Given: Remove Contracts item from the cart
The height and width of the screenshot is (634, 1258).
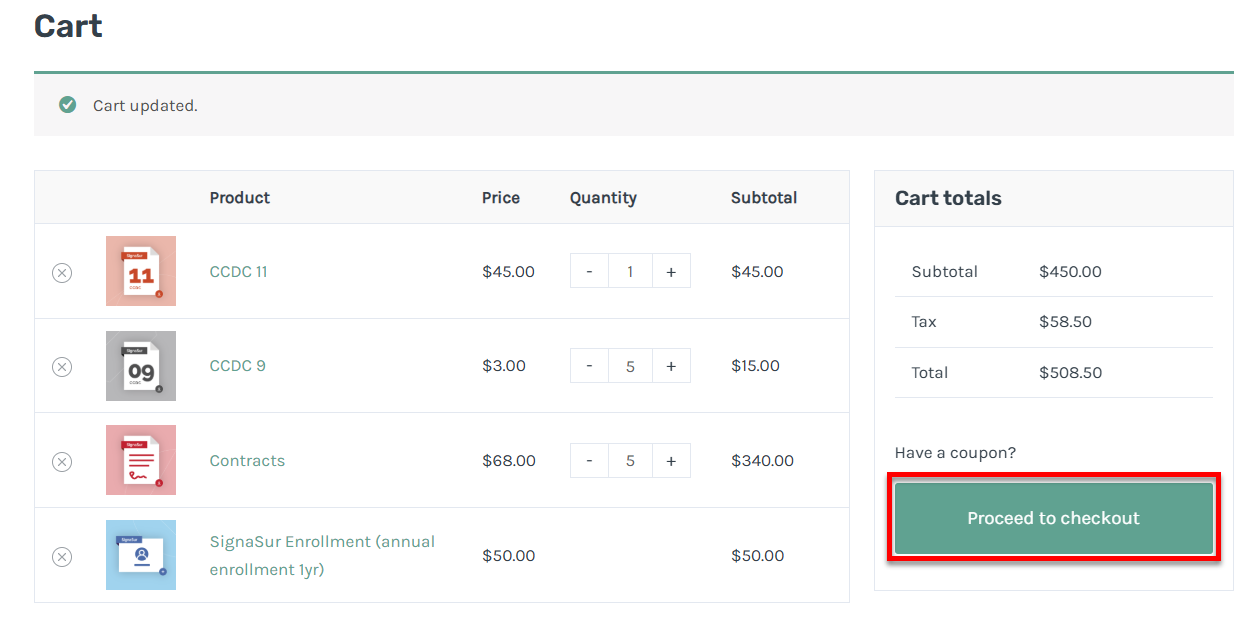Looking at the screenshot, I should click(62, 461).
